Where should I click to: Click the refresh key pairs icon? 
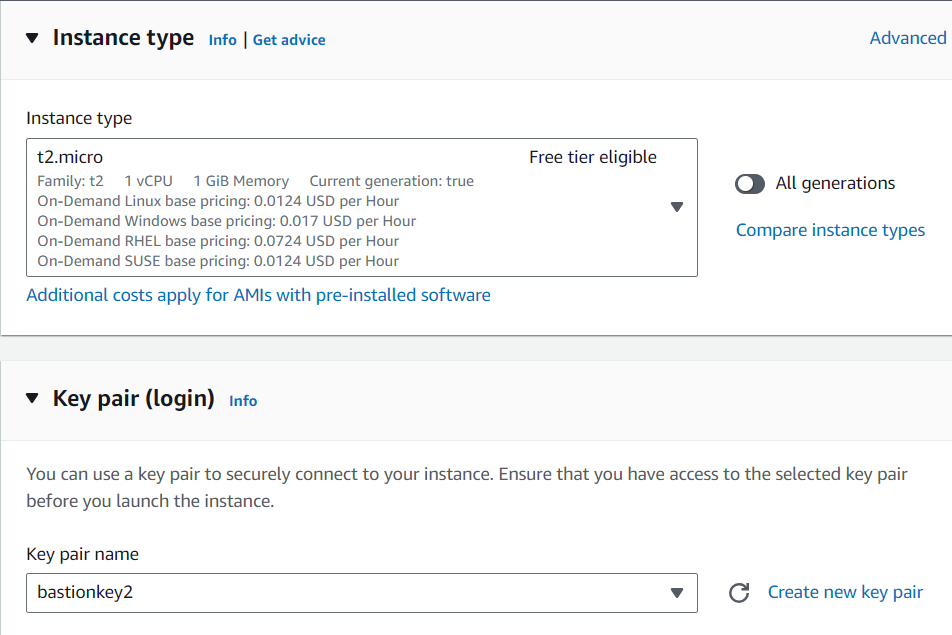pyautogui.click(x=739, y=593)
